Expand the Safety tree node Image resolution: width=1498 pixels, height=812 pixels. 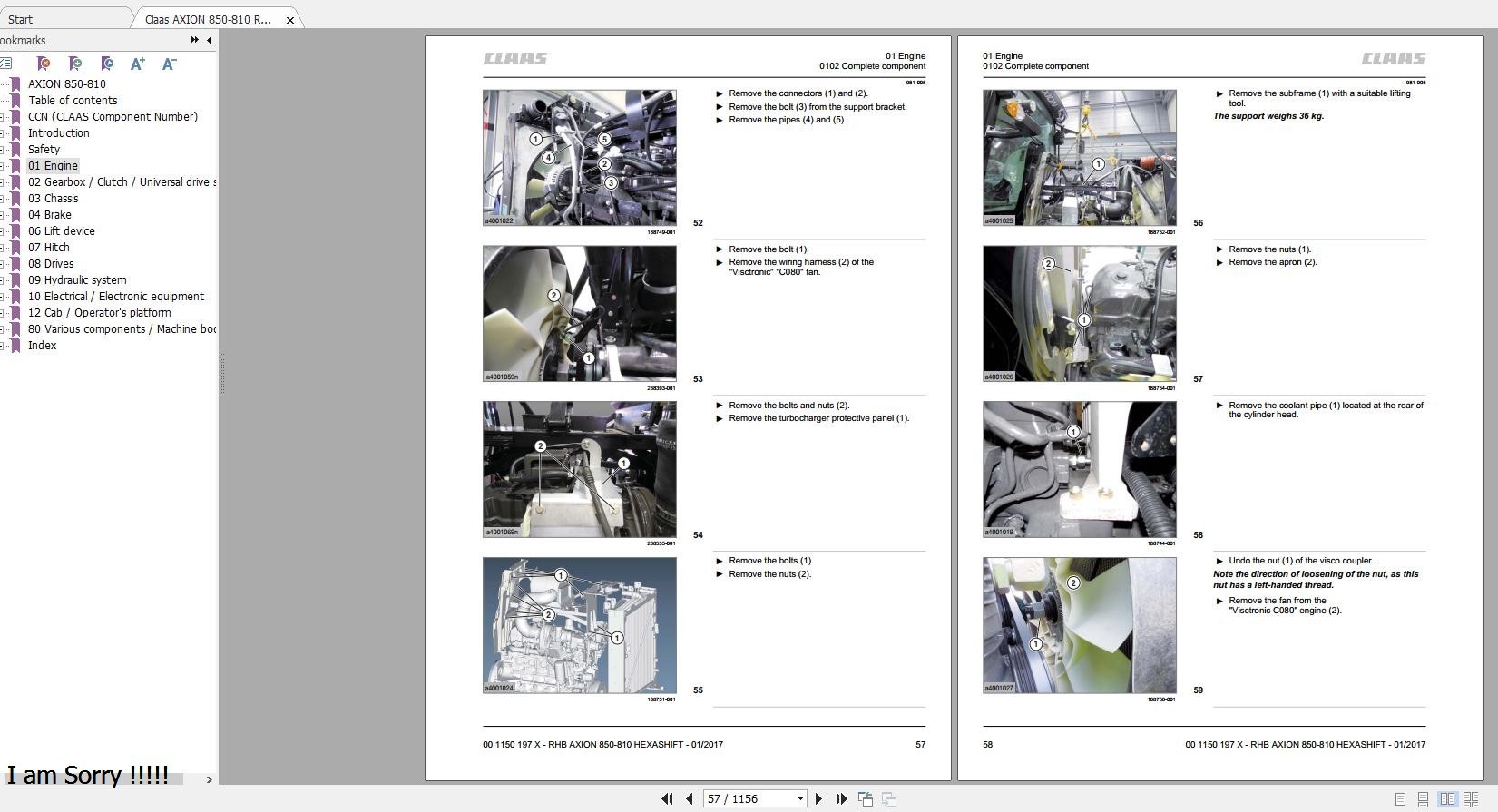[3, 150]
